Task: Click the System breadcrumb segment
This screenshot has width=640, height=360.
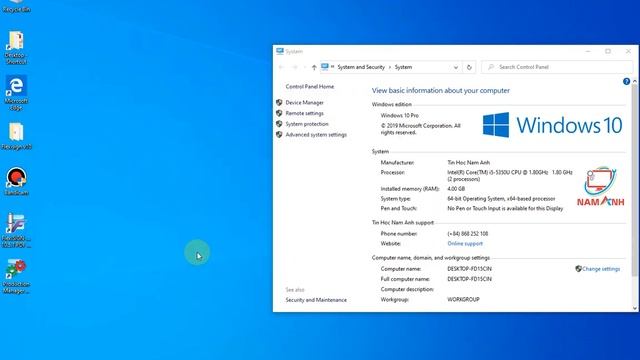Action: (x=403, y=67)
